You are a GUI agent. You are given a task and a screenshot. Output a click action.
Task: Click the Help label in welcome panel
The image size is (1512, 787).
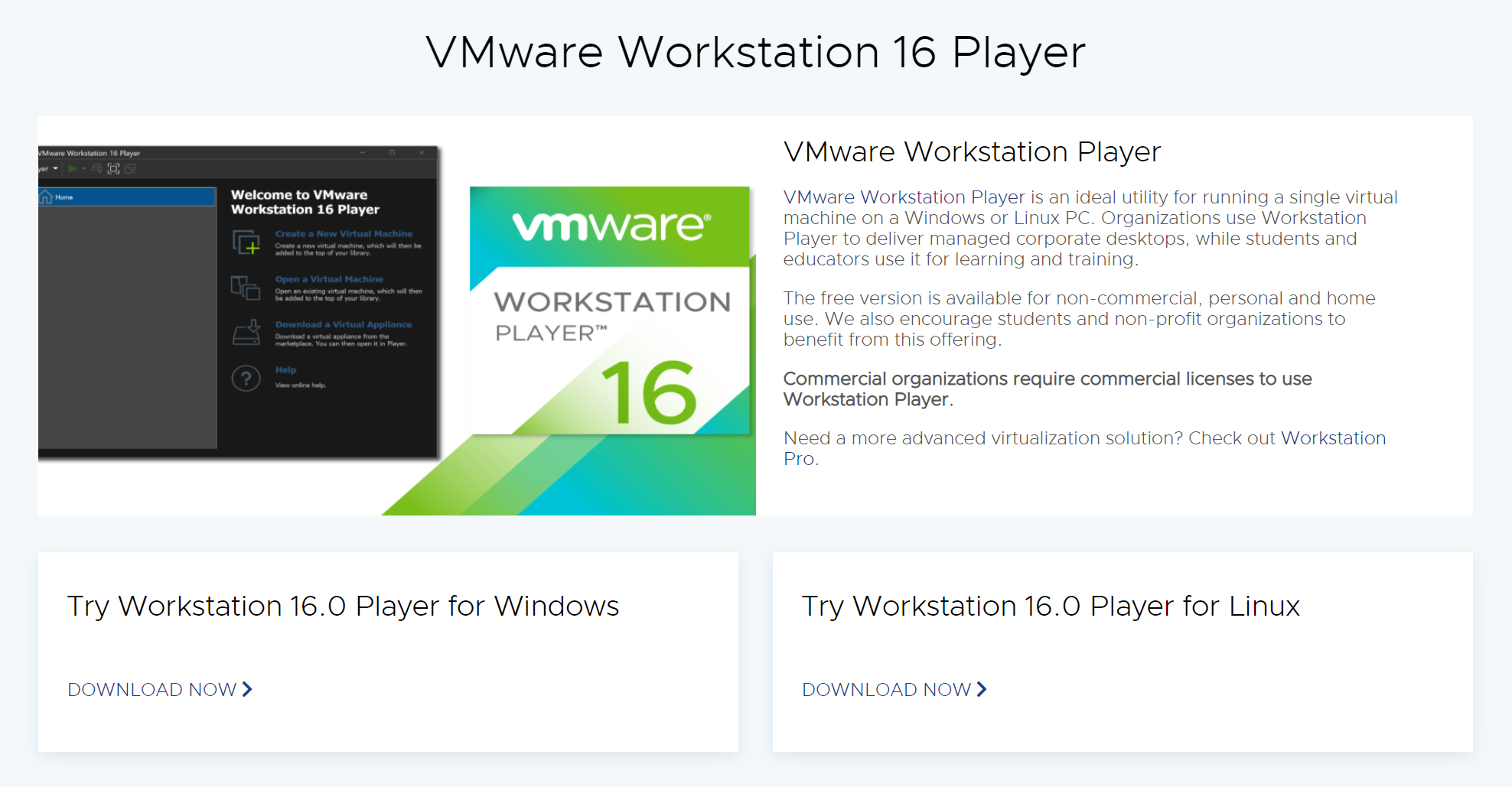pyautogui.click(x=285, y=369)
